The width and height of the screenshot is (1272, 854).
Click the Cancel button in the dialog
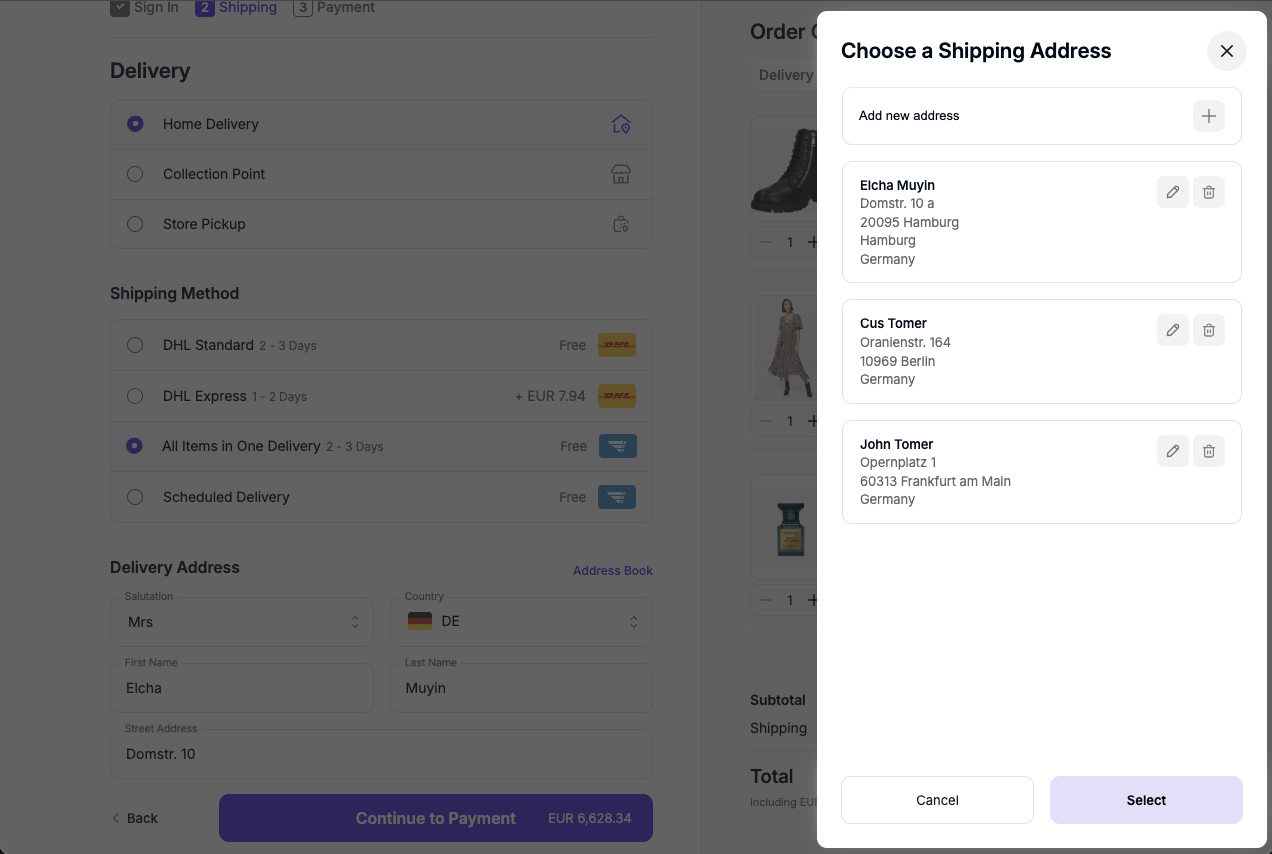[937, 800]
